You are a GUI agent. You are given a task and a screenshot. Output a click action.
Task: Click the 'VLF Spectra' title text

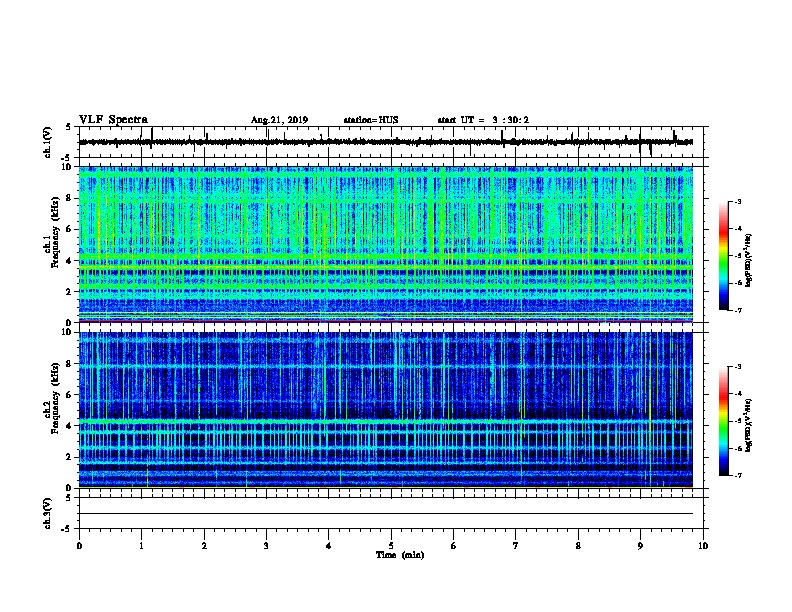(x=113, y=120)
